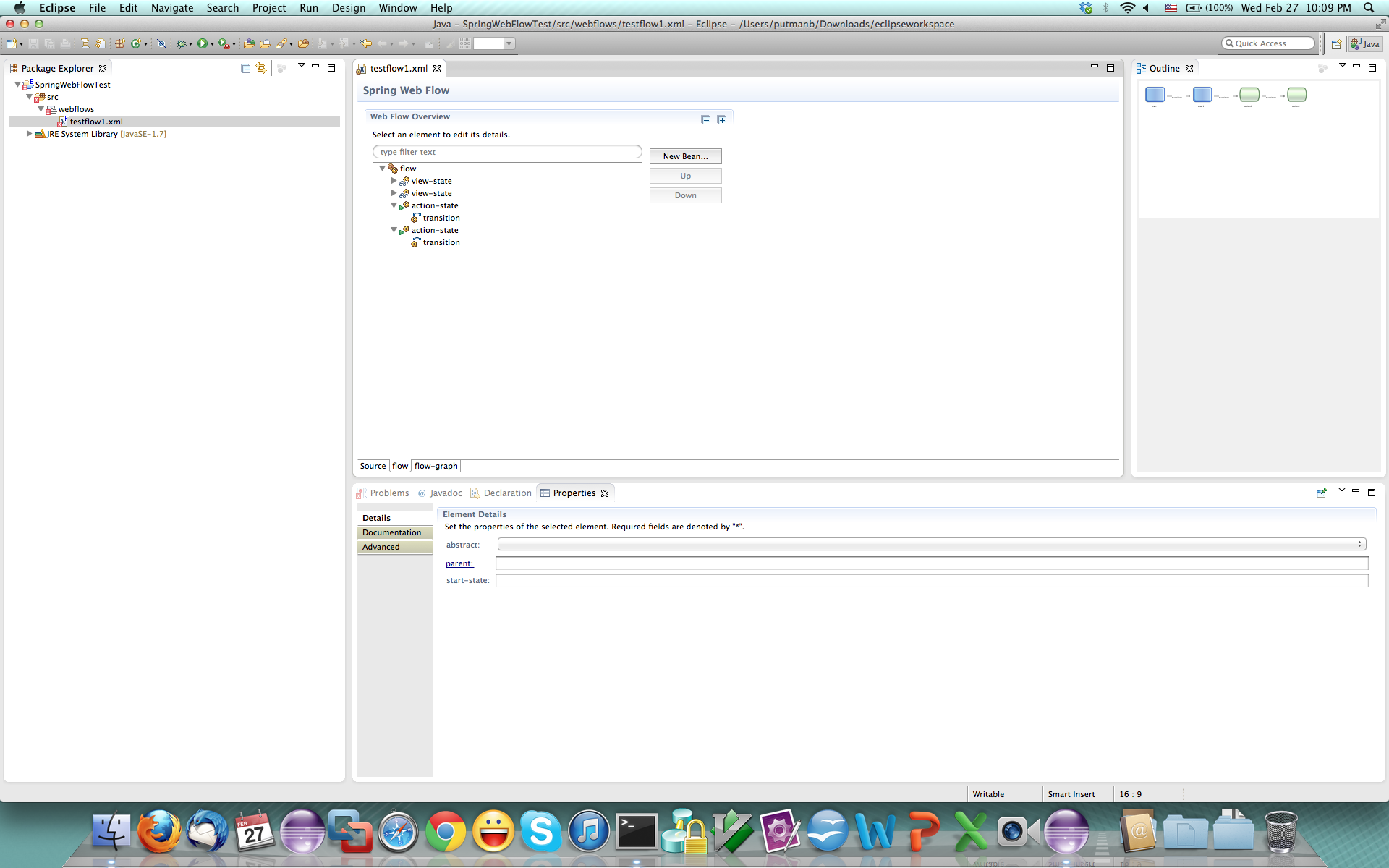Click the Down button
Screen dimensions: 1389x868
pyautogui.click(x=686, y=195)
